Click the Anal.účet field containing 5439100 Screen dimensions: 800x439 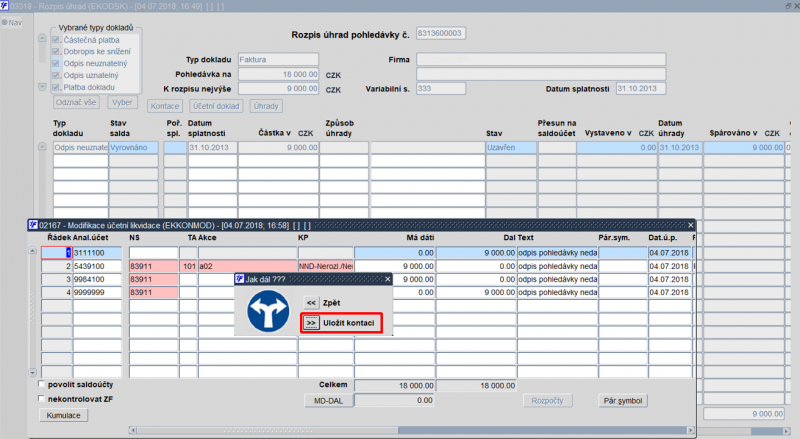click(x=98, y=267)
